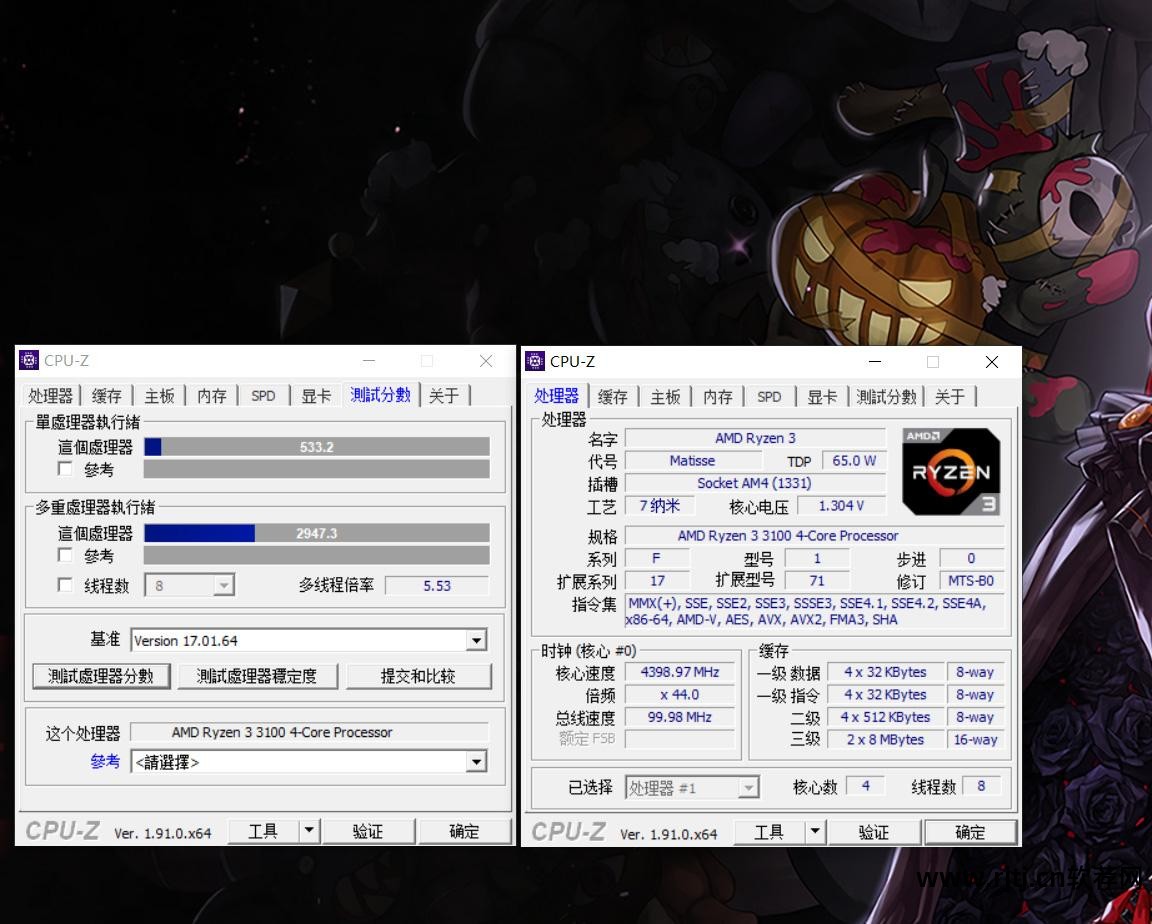
Task: Click 验证 button in left window
Action: pos(368,831)
